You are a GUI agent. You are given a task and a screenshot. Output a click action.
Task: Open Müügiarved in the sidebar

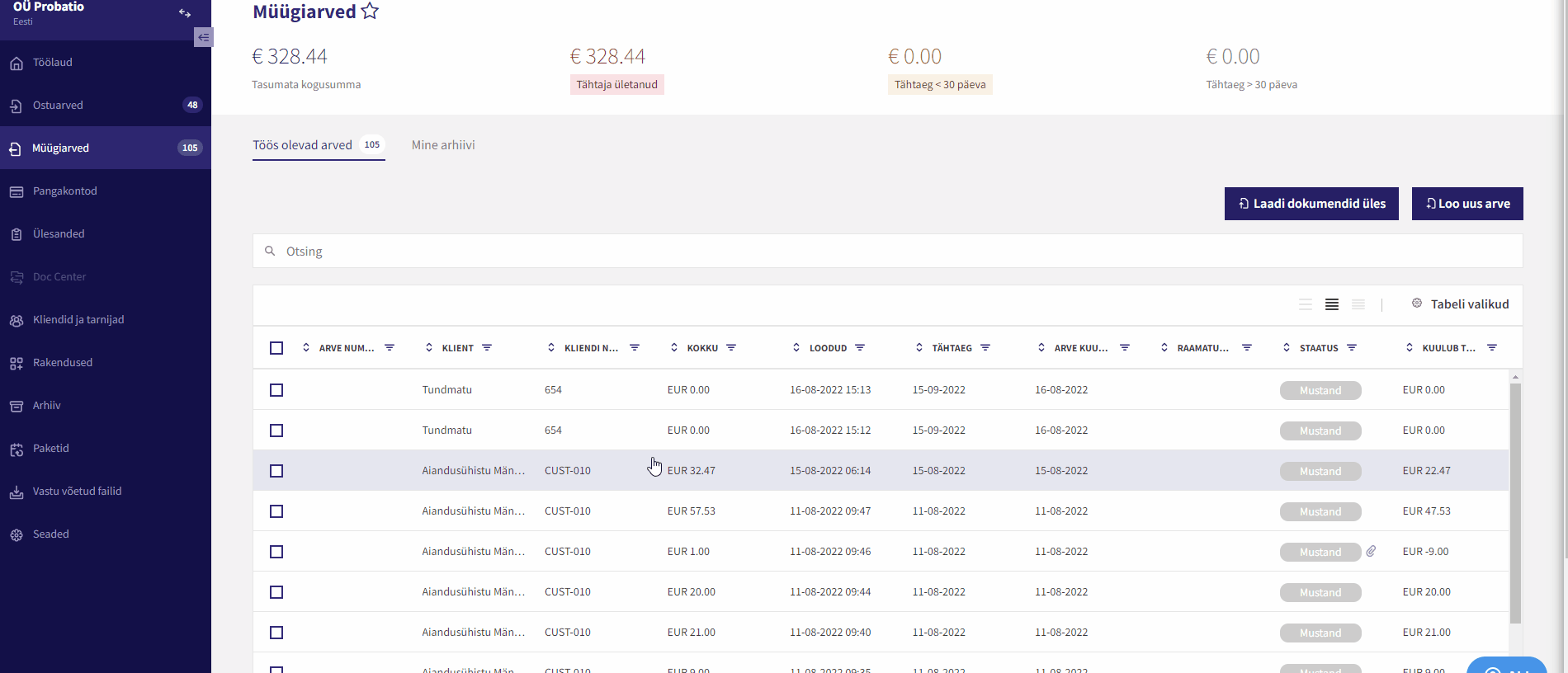click(x=106, y=148)
